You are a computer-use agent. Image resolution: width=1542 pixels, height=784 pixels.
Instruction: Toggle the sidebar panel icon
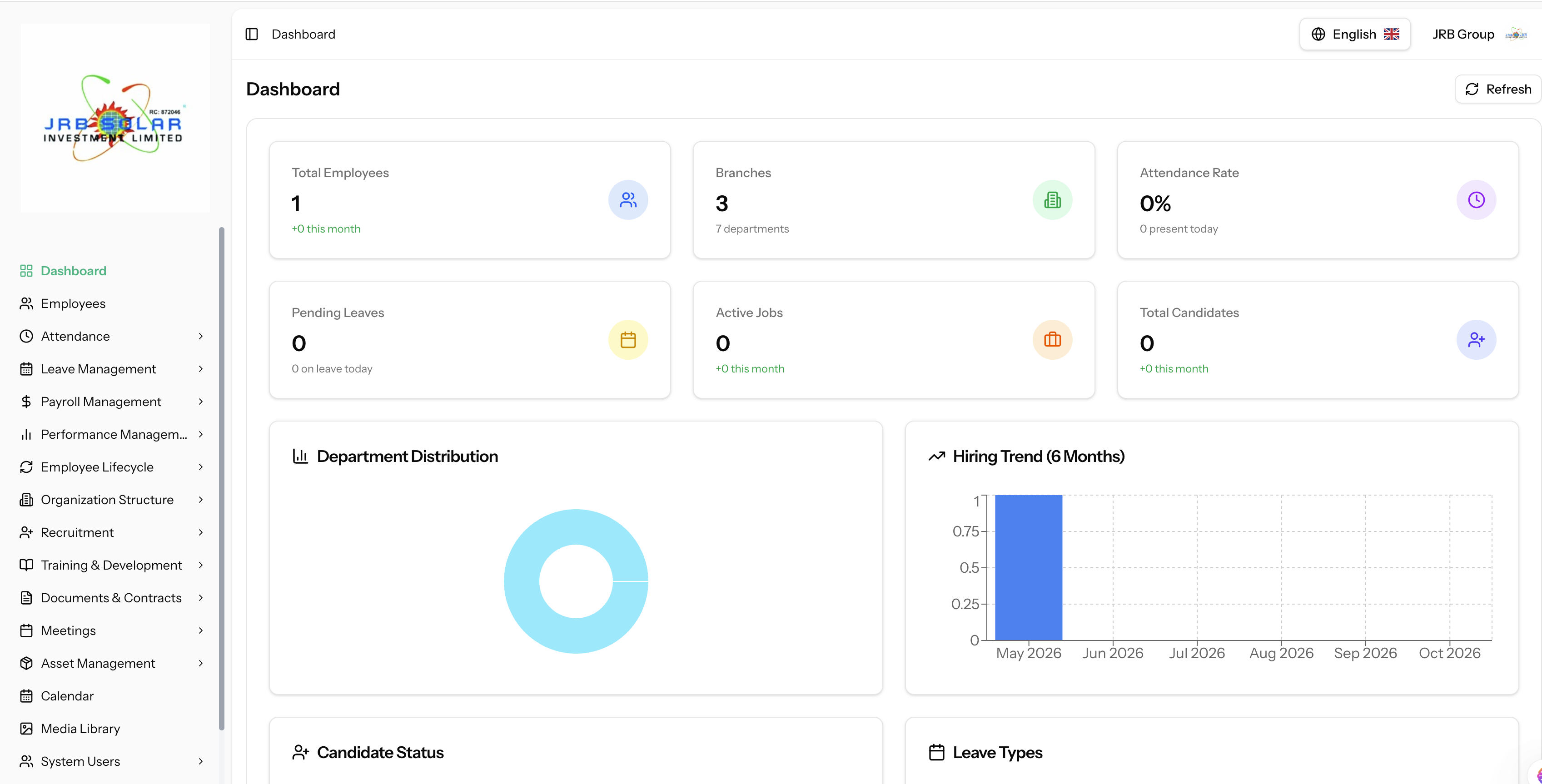click(251, 34)
